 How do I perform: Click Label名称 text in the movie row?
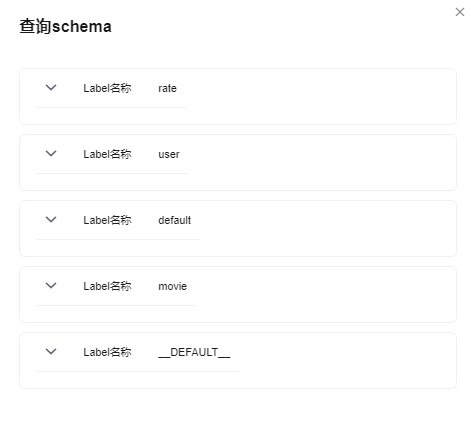[x=107, y=286]
